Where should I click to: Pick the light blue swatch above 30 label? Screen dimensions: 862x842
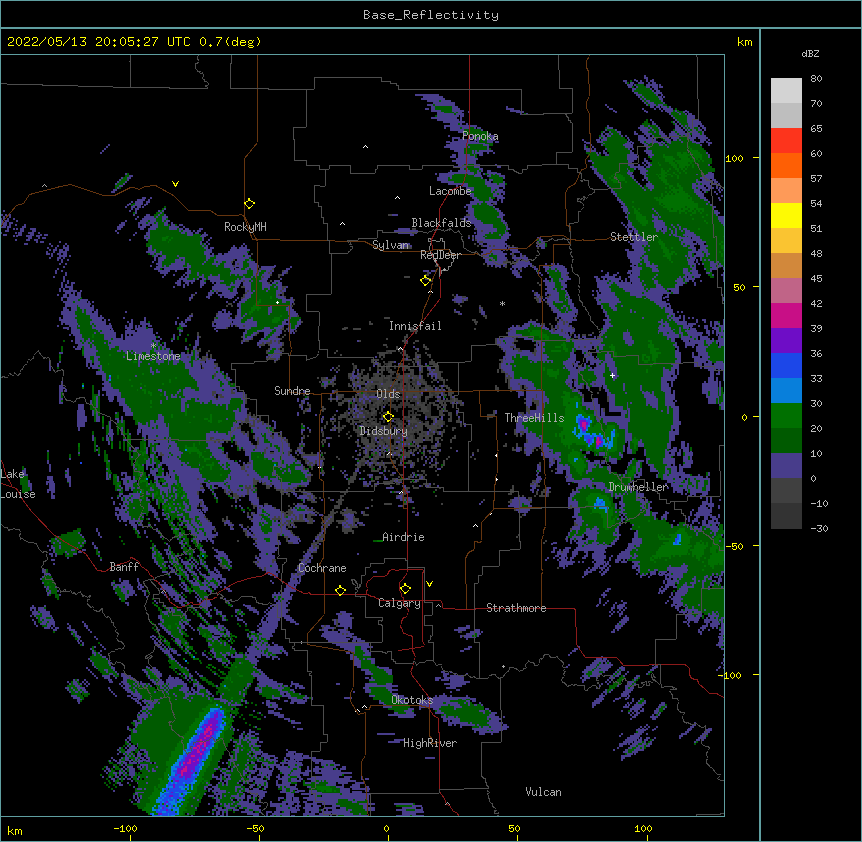coord(786,390)
